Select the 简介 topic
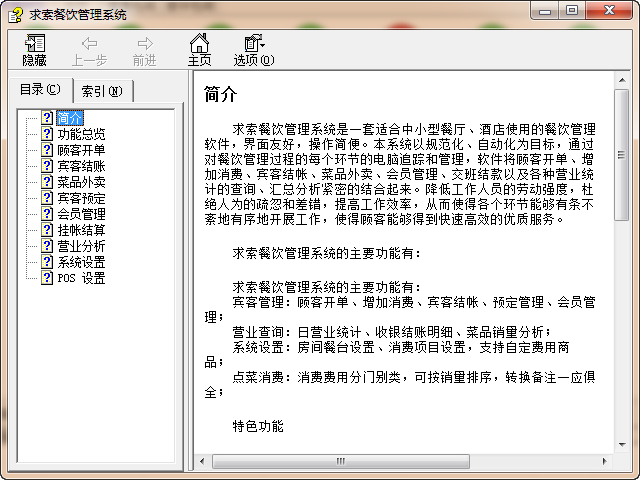 tap(70, 118)
